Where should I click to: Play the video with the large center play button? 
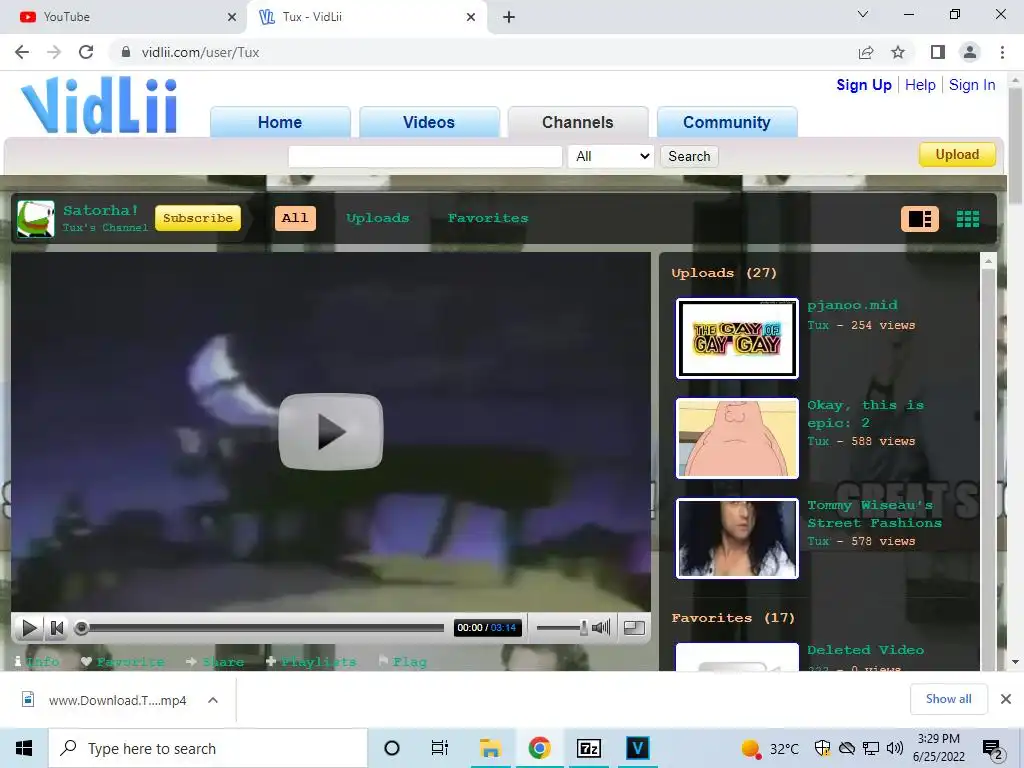(330, 431)
